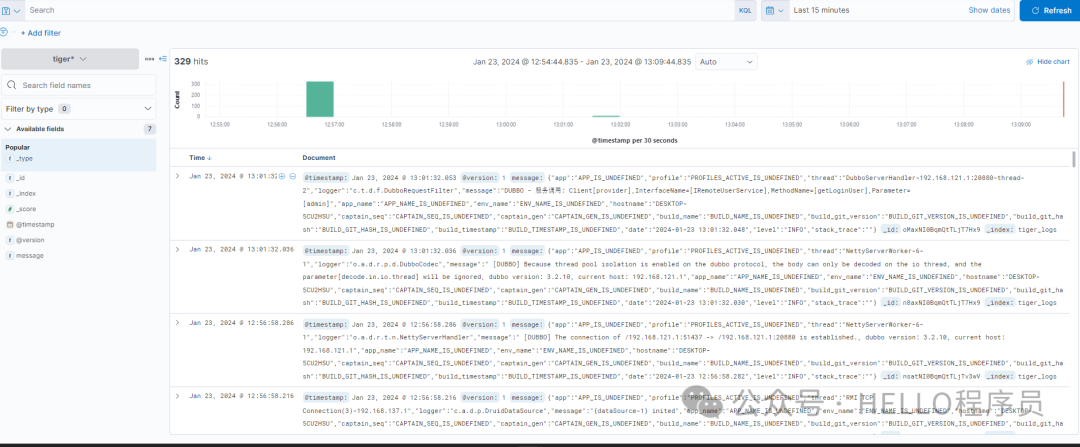Screen dimensions: 1080x447
Task: Click the Refresh button
Action: pos(1050,10)
